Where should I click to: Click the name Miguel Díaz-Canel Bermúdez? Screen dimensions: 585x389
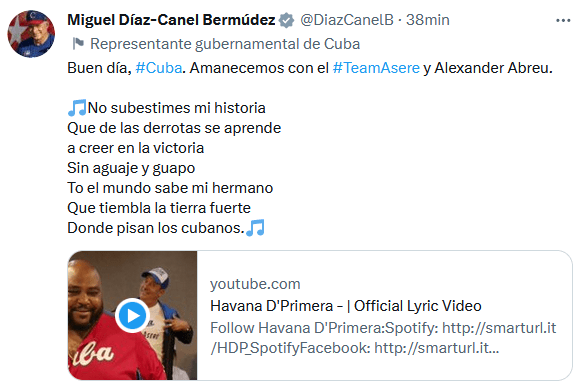[x=171, y=20]
